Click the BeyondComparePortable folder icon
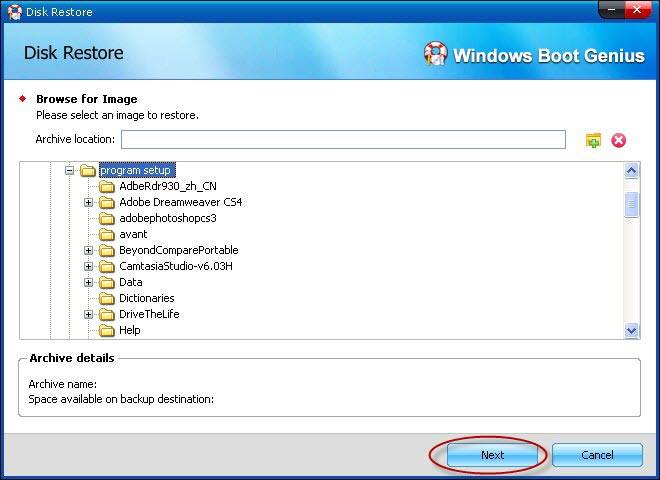 coord(106,251)
